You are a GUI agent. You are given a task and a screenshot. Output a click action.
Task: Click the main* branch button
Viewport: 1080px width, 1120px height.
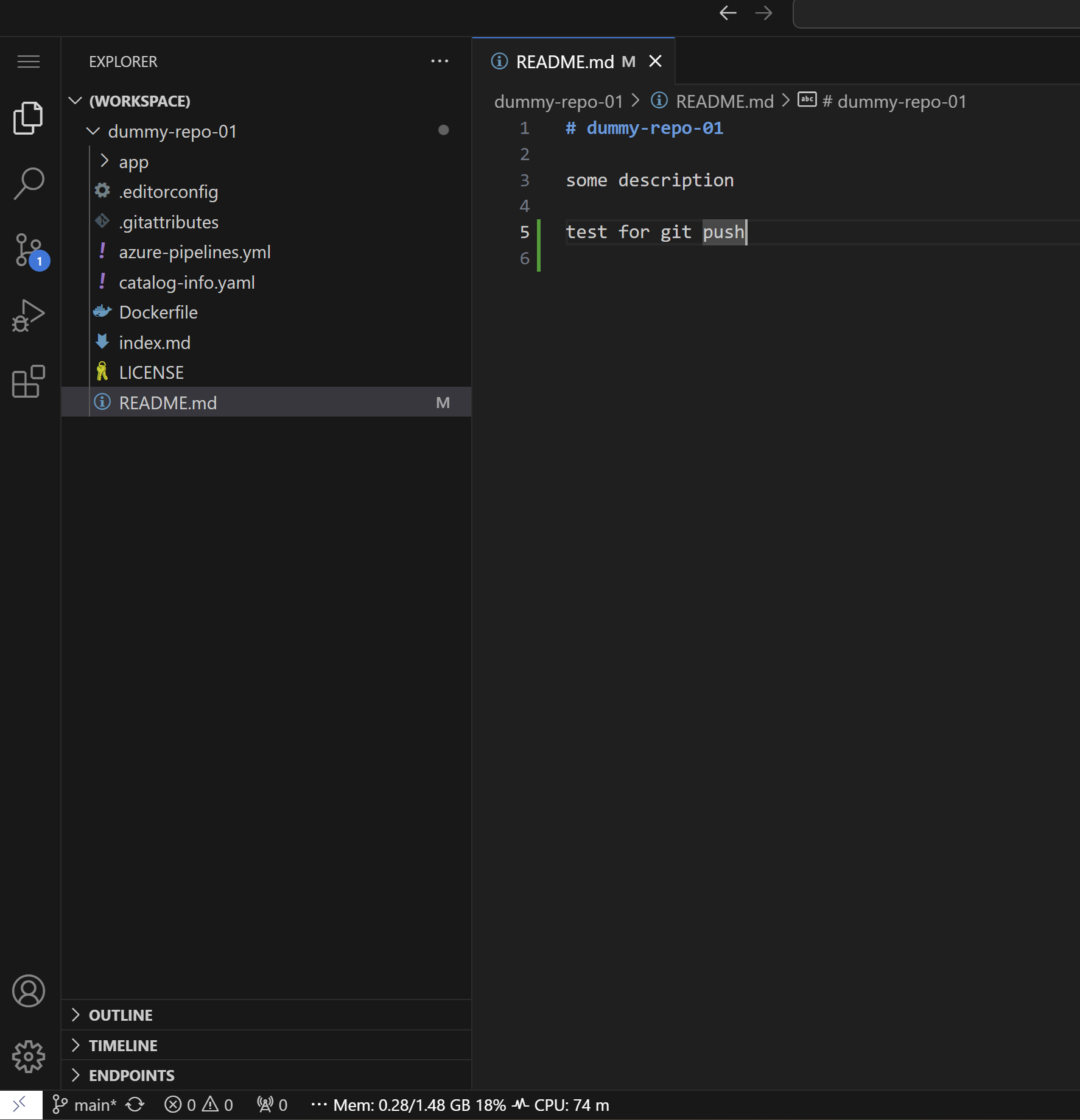(85, 1105)
